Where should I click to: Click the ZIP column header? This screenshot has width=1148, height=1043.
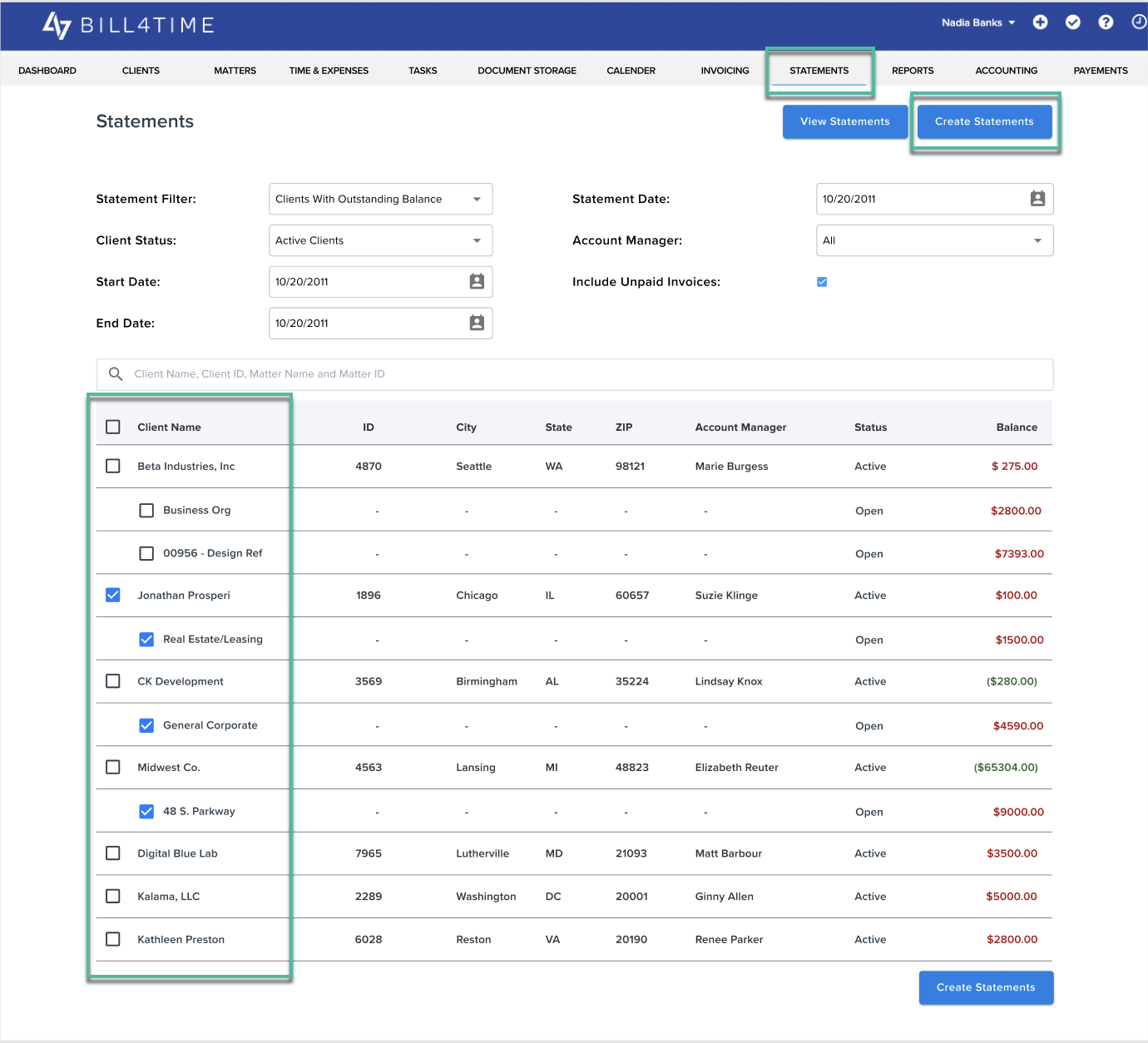(624, 428)
